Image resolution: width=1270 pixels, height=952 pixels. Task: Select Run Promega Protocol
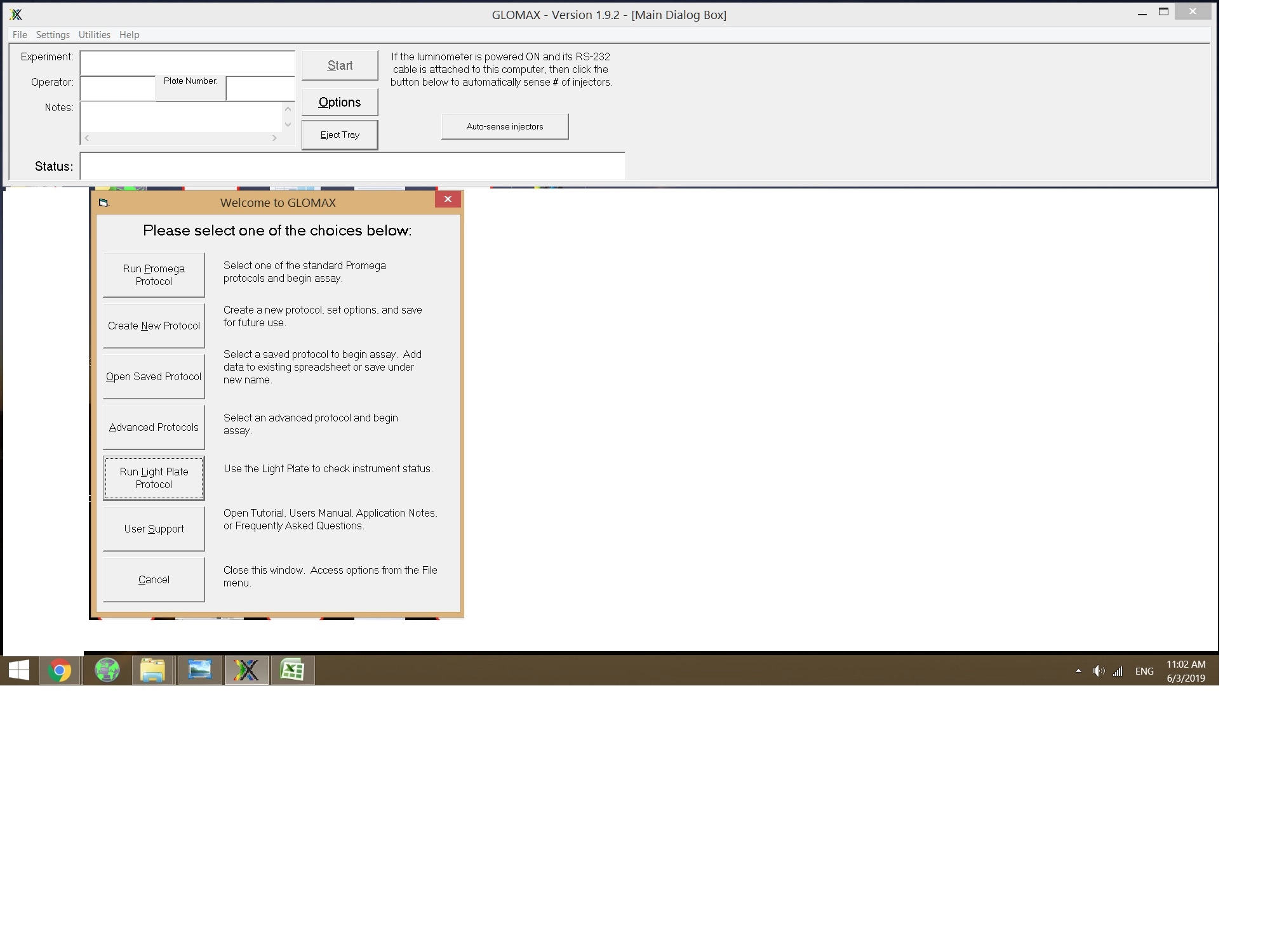click(153, 274)
